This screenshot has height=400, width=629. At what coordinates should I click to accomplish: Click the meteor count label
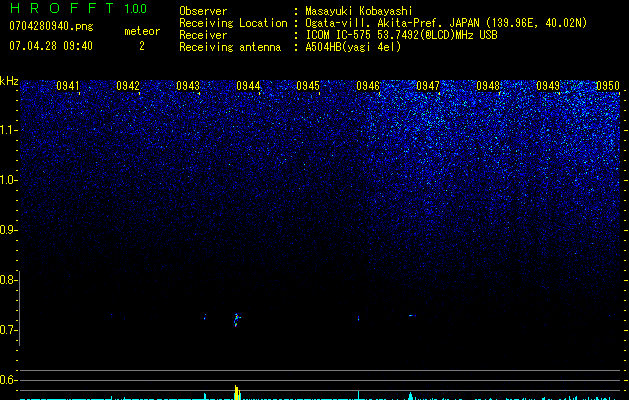(142, 31)
